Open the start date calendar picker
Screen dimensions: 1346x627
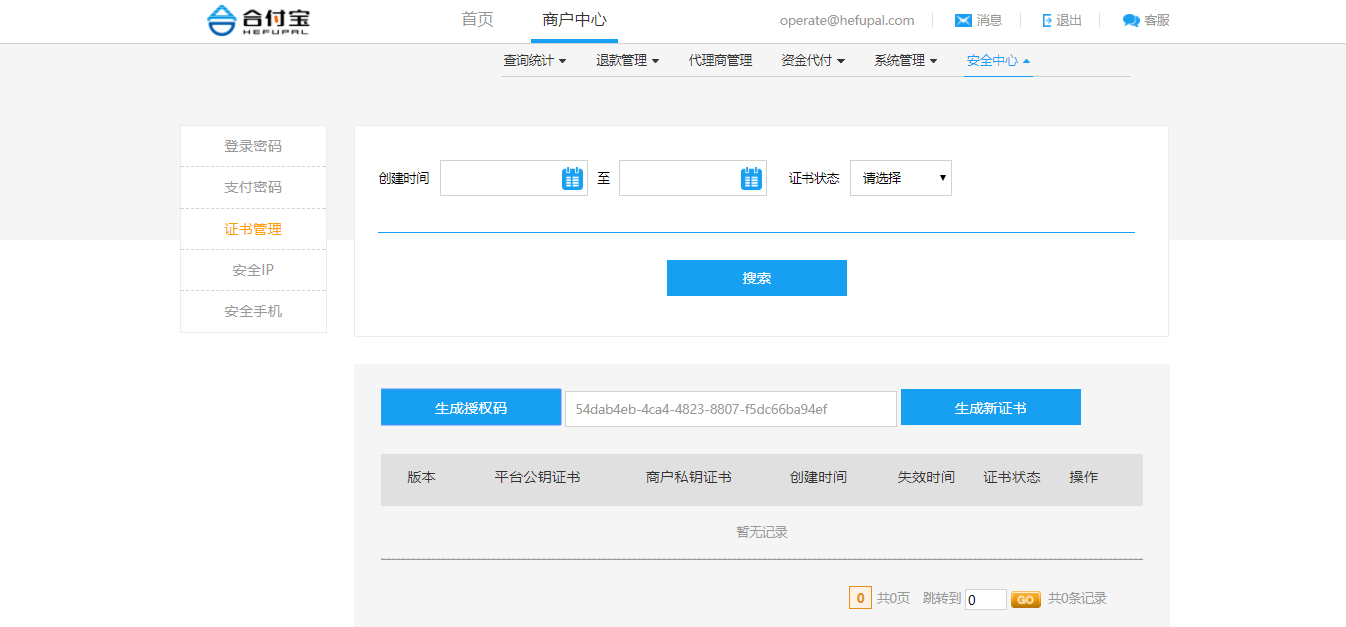click(572, 178)
